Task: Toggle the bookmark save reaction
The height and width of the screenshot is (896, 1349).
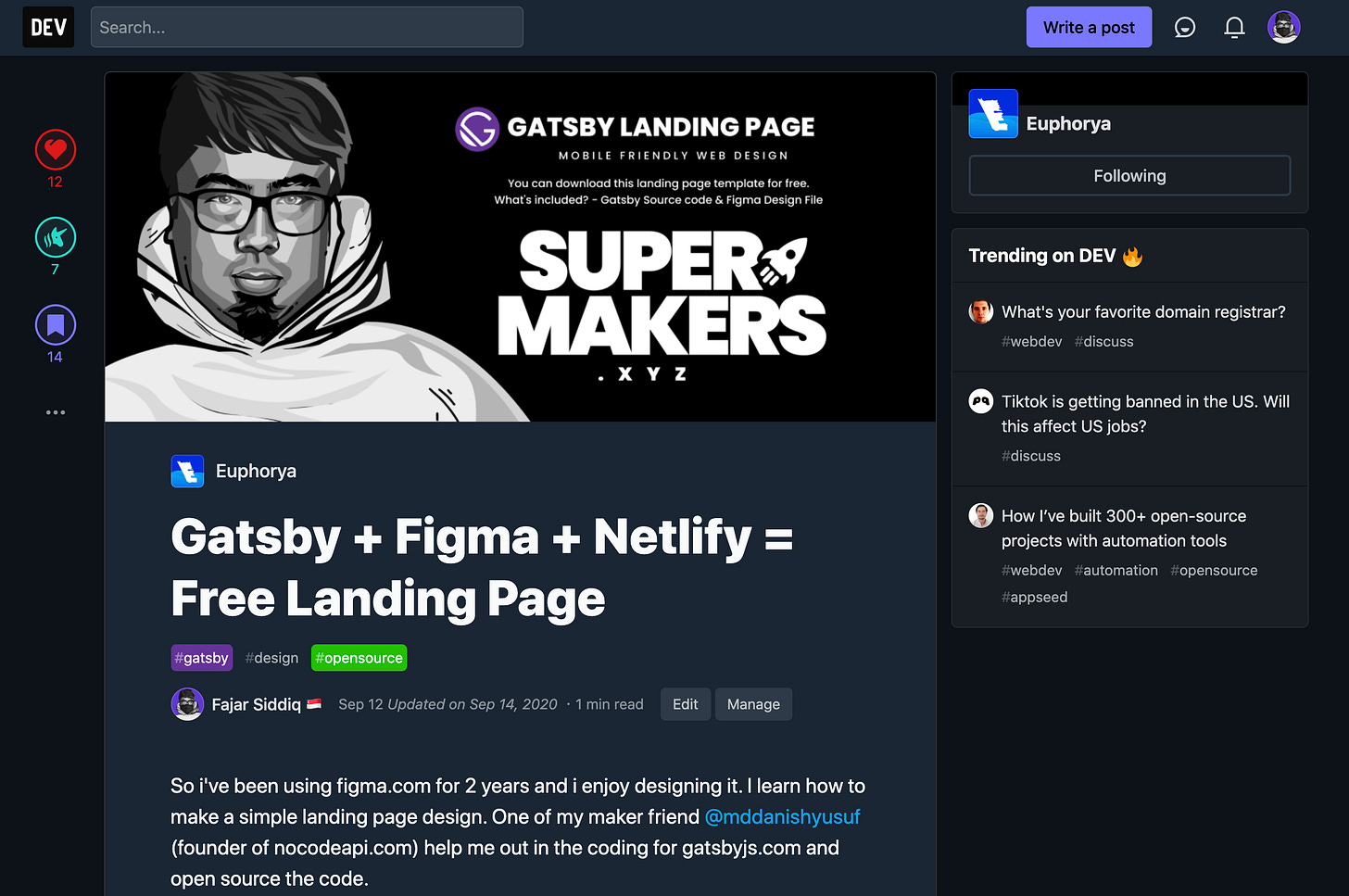Action: [x=56, y=325]
